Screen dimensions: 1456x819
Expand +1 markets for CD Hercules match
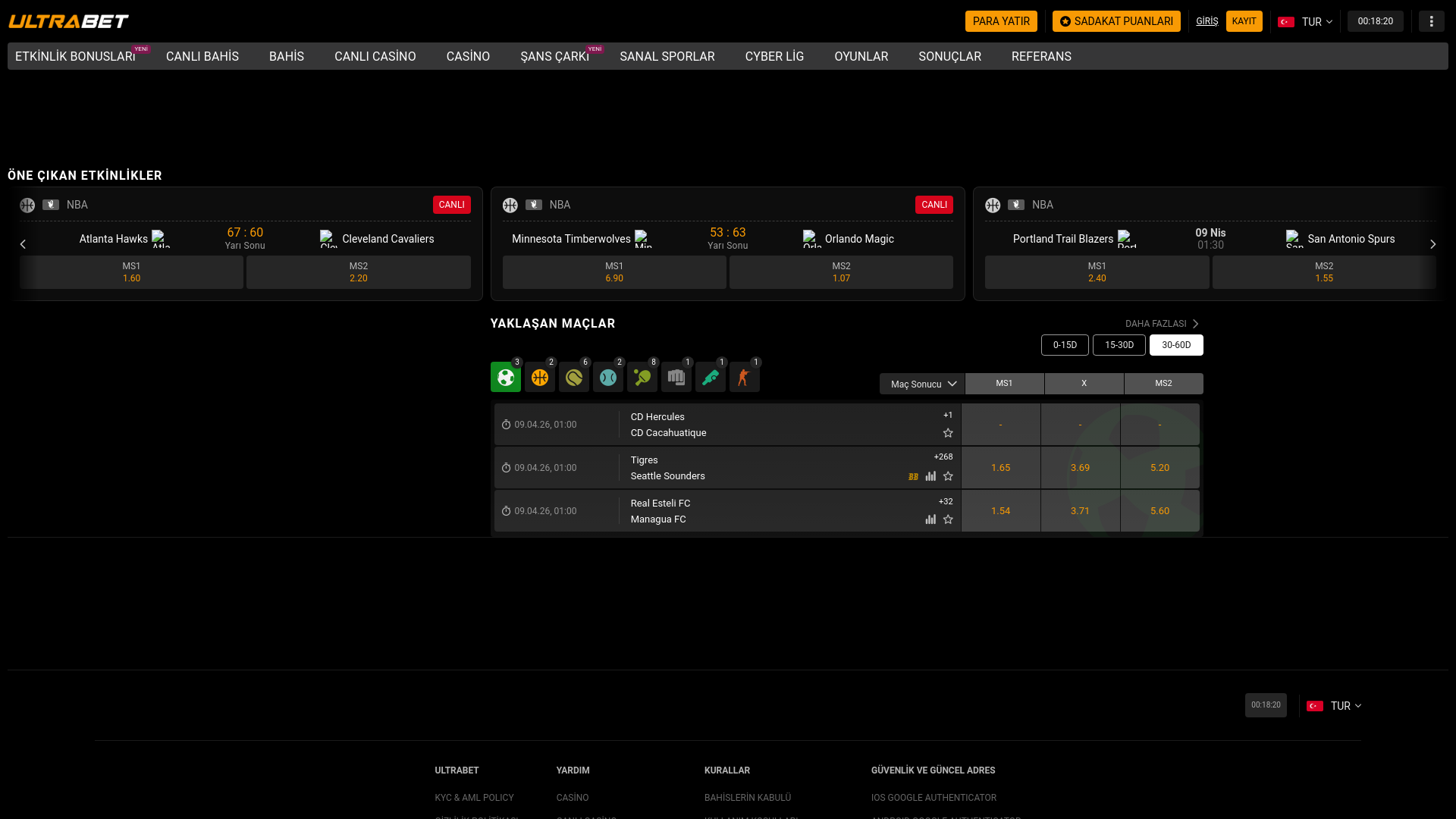(948, 415)
